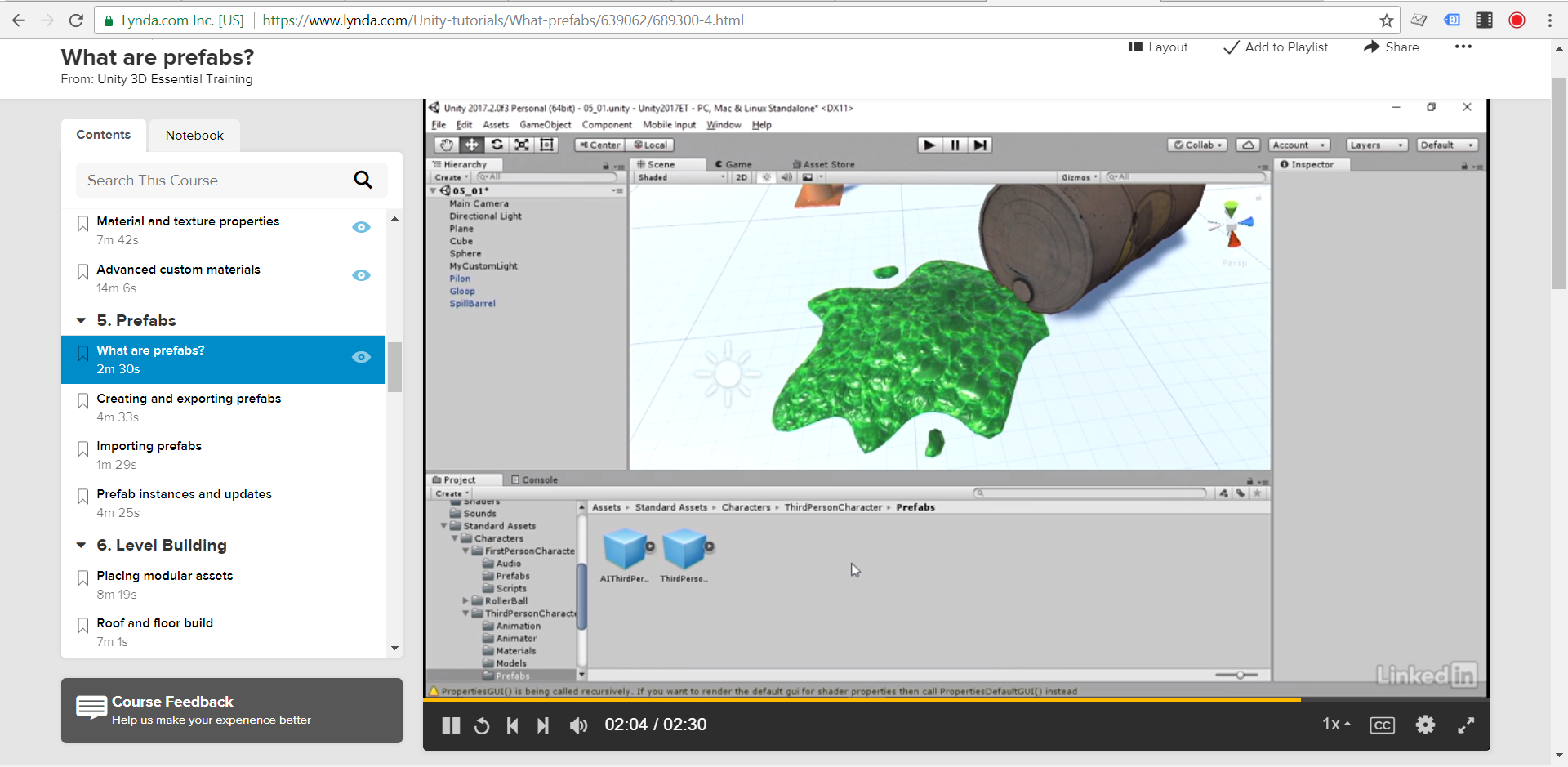Skip to previous video
The width and height of the screenshot is (1568, 767).
[512, 725]
